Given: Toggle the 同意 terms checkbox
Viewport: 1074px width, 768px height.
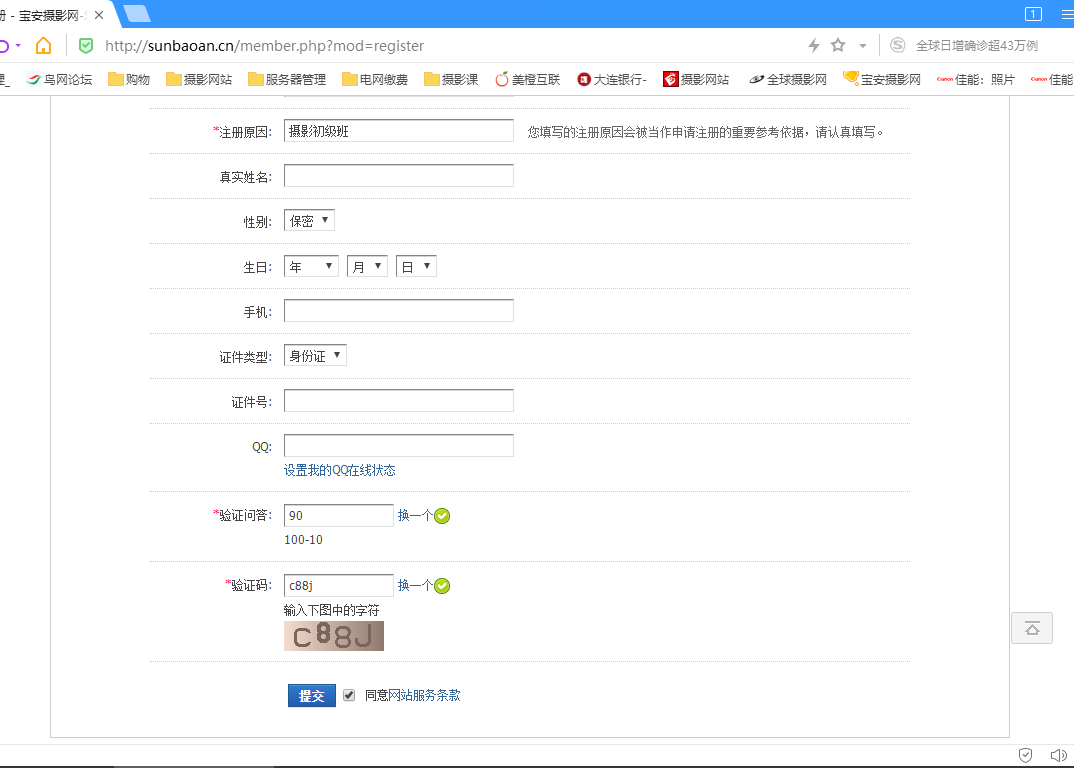Looking at the screenshot, I should [349, 695].
